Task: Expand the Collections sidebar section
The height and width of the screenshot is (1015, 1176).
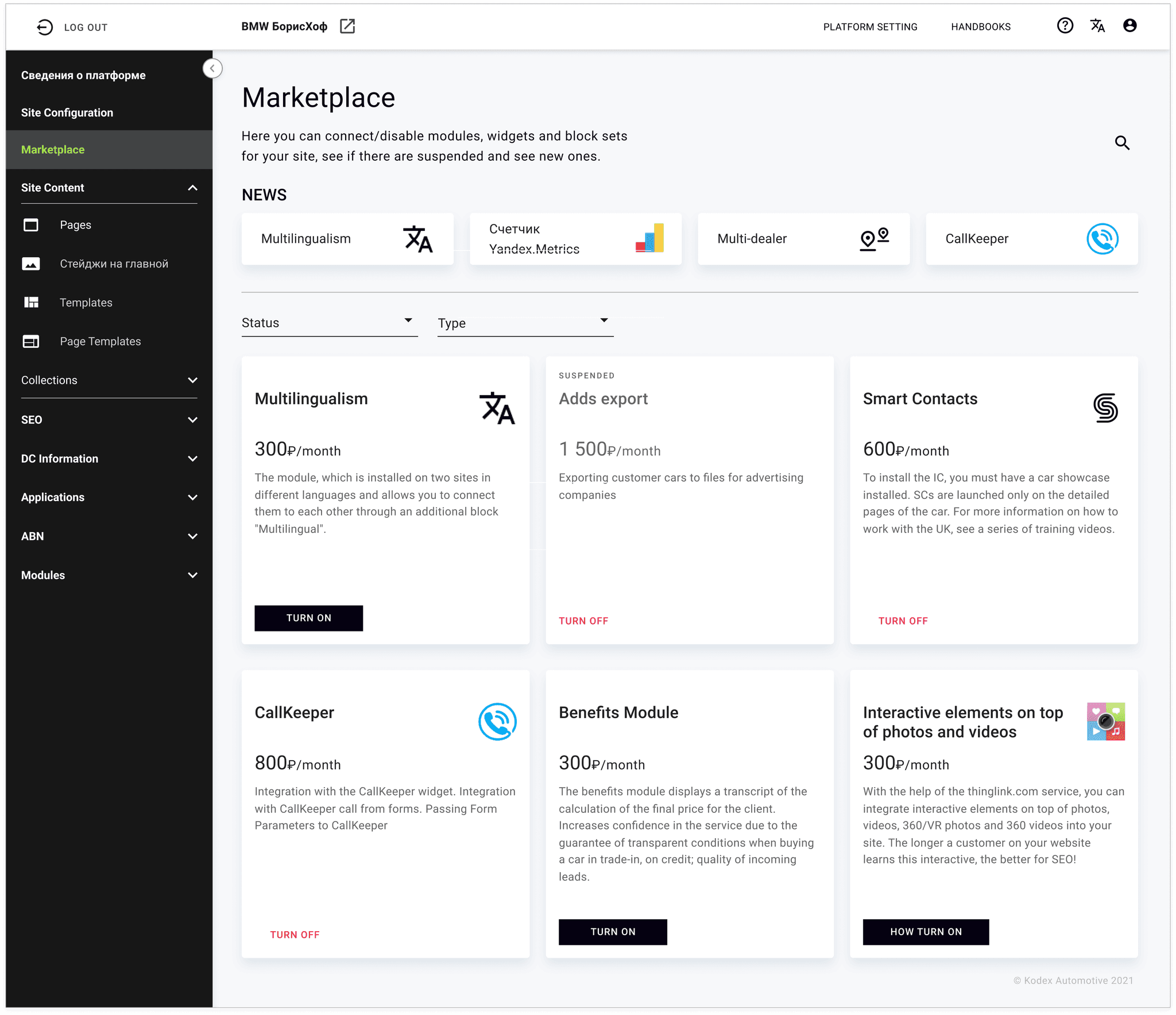Action: click(109, 380)
